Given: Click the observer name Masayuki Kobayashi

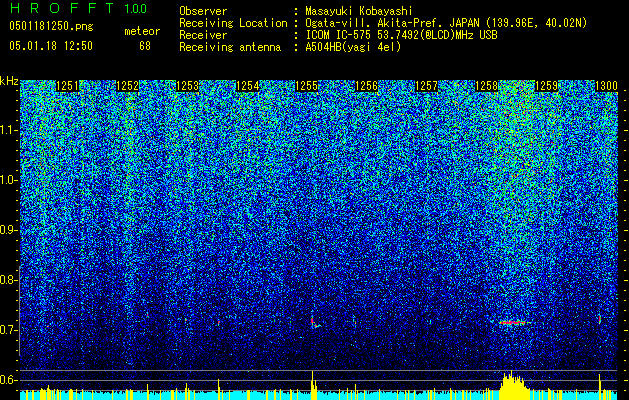Looking at the screenshot, I should [359, 11].
